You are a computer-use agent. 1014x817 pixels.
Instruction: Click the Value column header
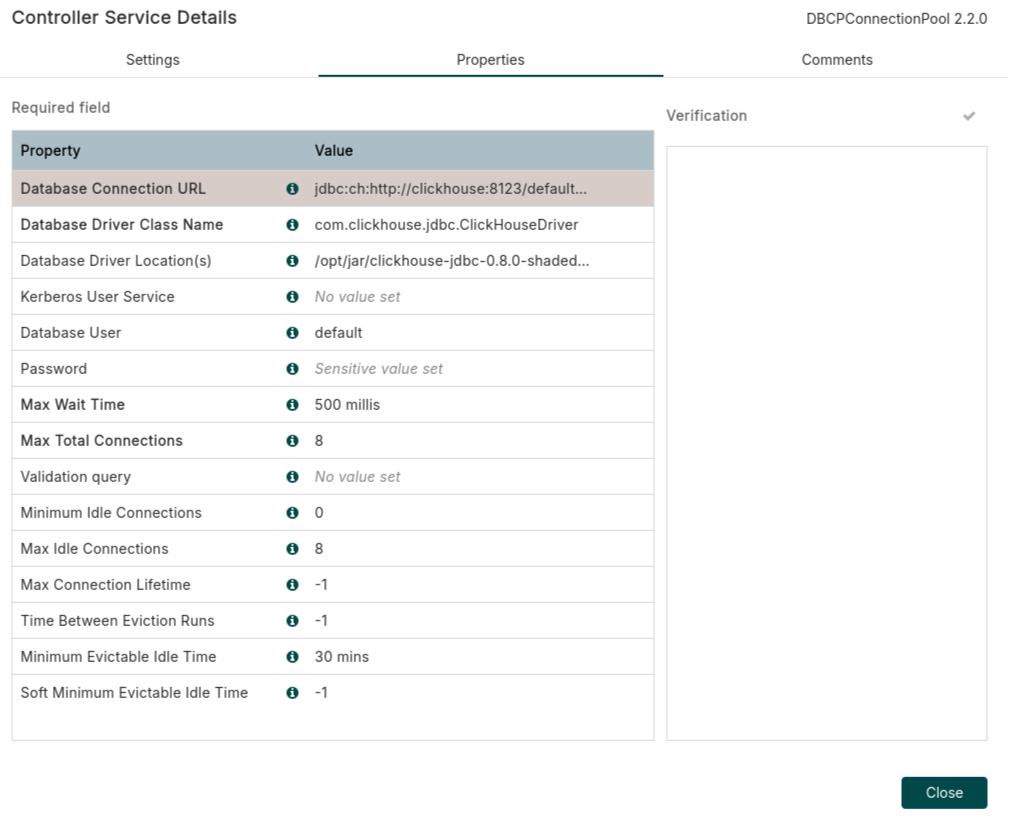pyautogui.click(x=334, y=151)
